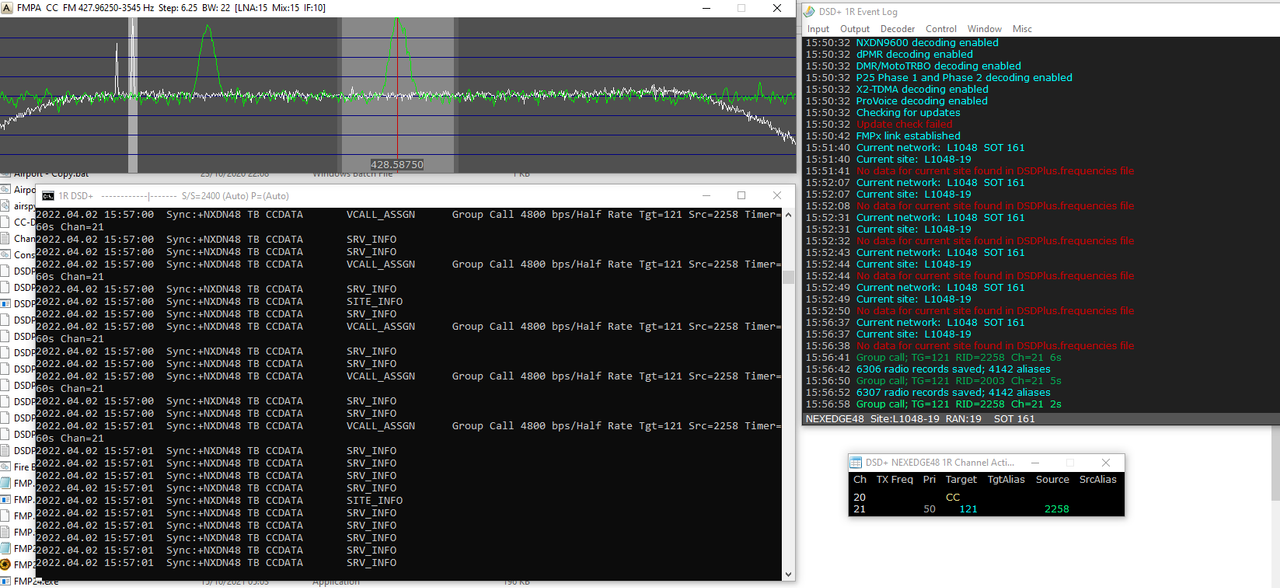Screen dimensions: 1280x588
Task: Click the 'TgtAlias' column header
Action: (1008, 480)
